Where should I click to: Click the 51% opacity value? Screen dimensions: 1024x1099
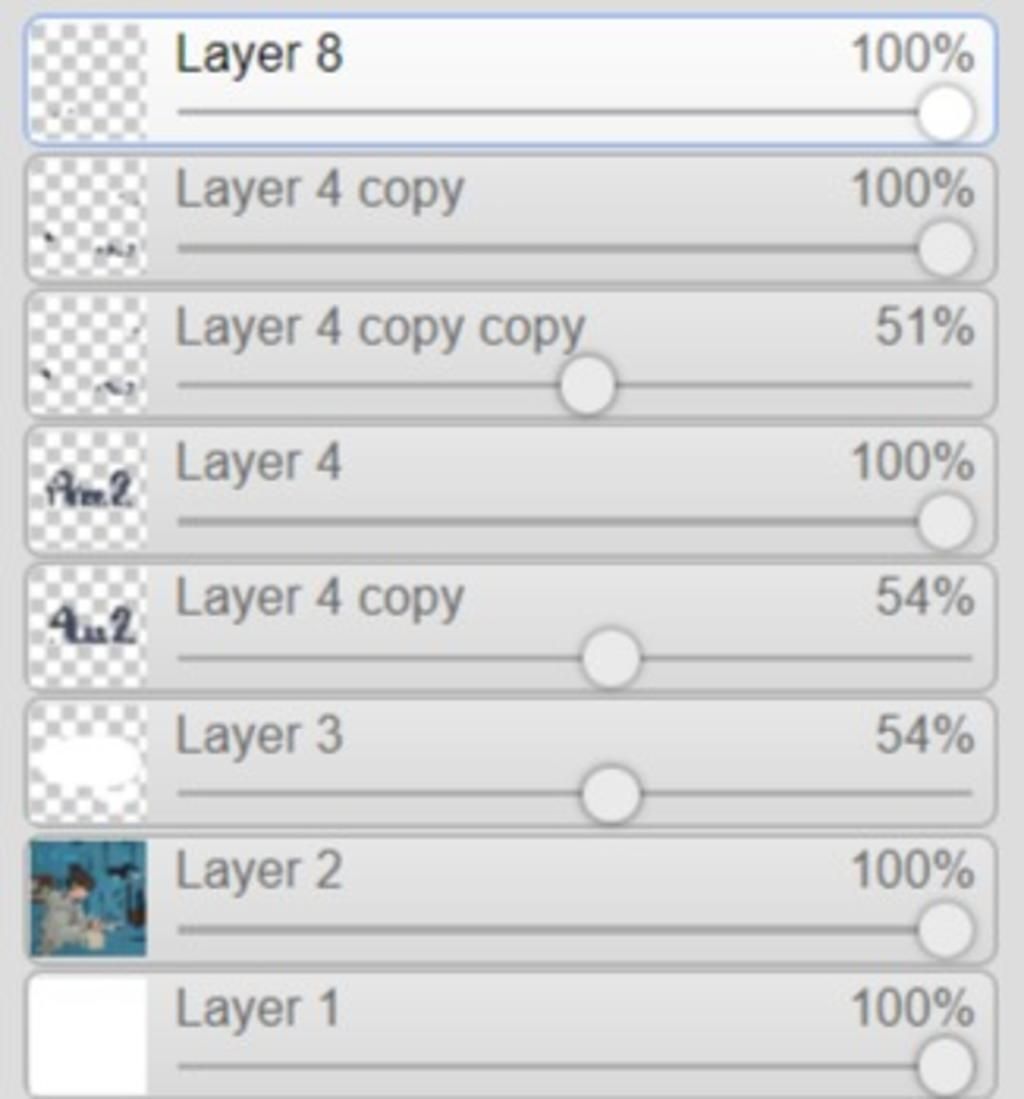tap(924, 327)
